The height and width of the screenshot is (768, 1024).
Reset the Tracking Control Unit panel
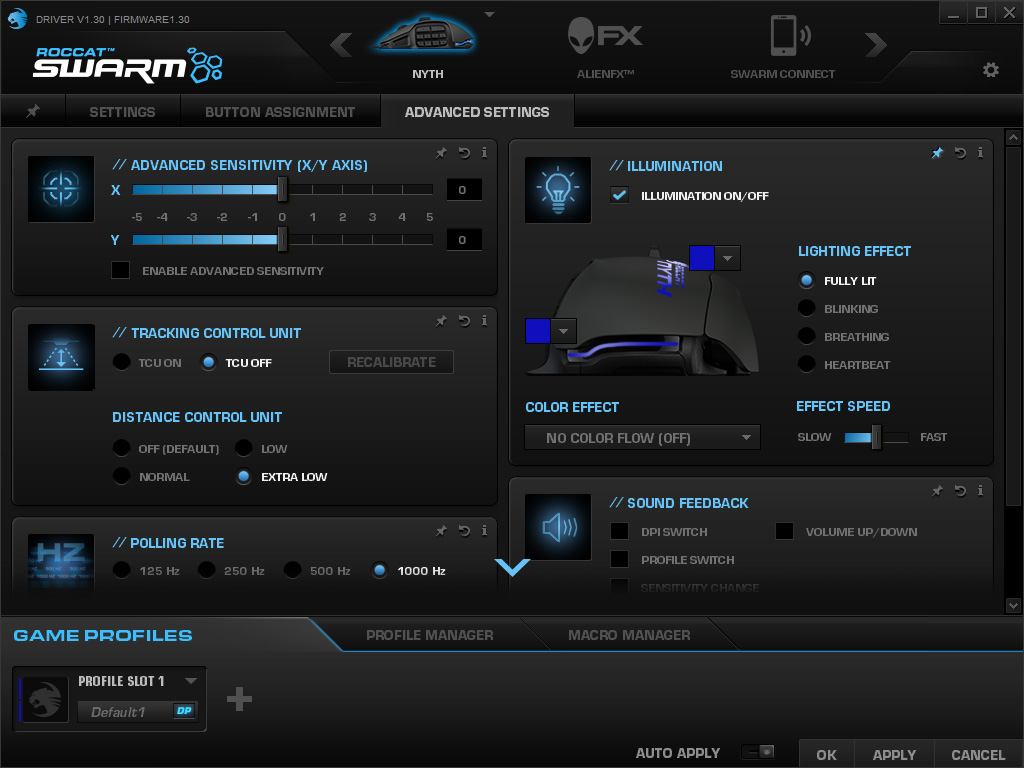(464, 321)
